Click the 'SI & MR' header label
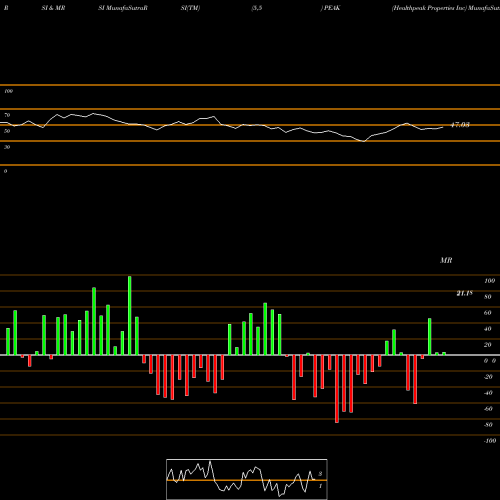 coord(53,8)
